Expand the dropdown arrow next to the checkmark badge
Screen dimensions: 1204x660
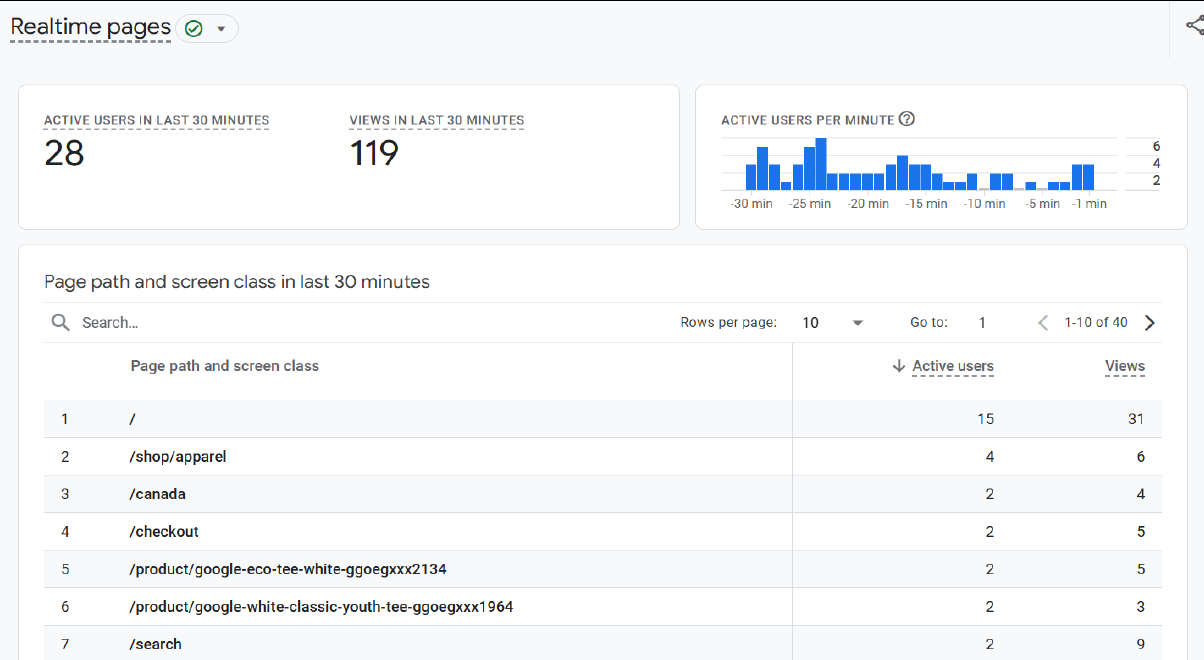(220, 28)
